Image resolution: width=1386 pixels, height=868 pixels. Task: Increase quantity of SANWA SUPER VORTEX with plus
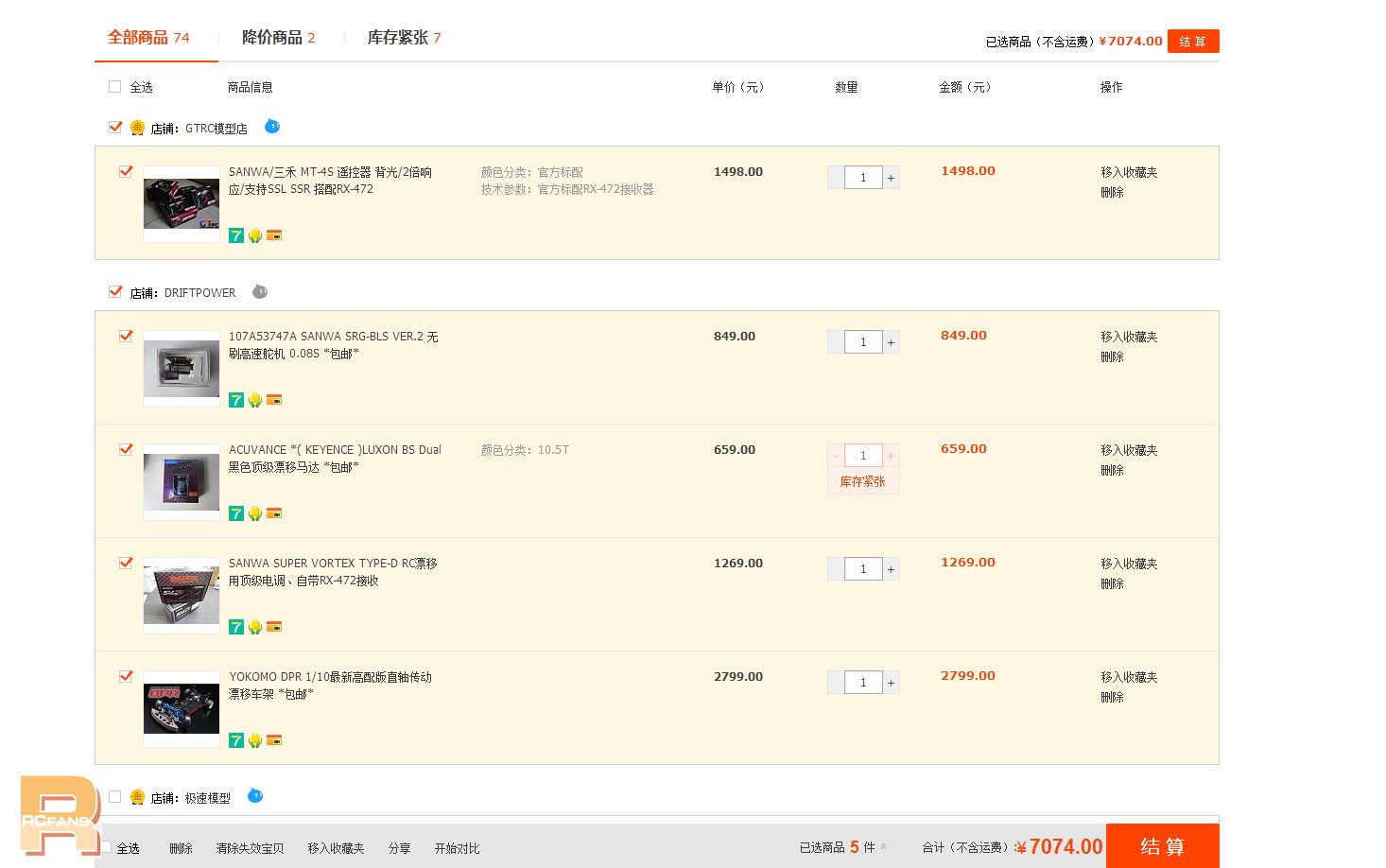coord(891,569)
